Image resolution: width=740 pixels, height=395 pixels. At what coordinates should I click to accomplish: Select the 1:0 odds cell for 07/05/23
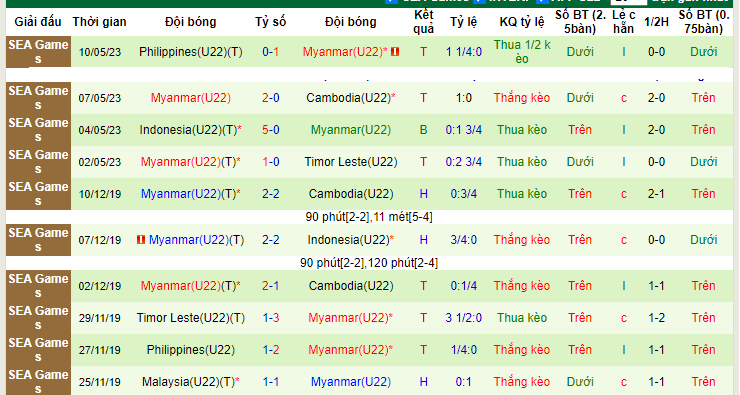pos(463,98)
